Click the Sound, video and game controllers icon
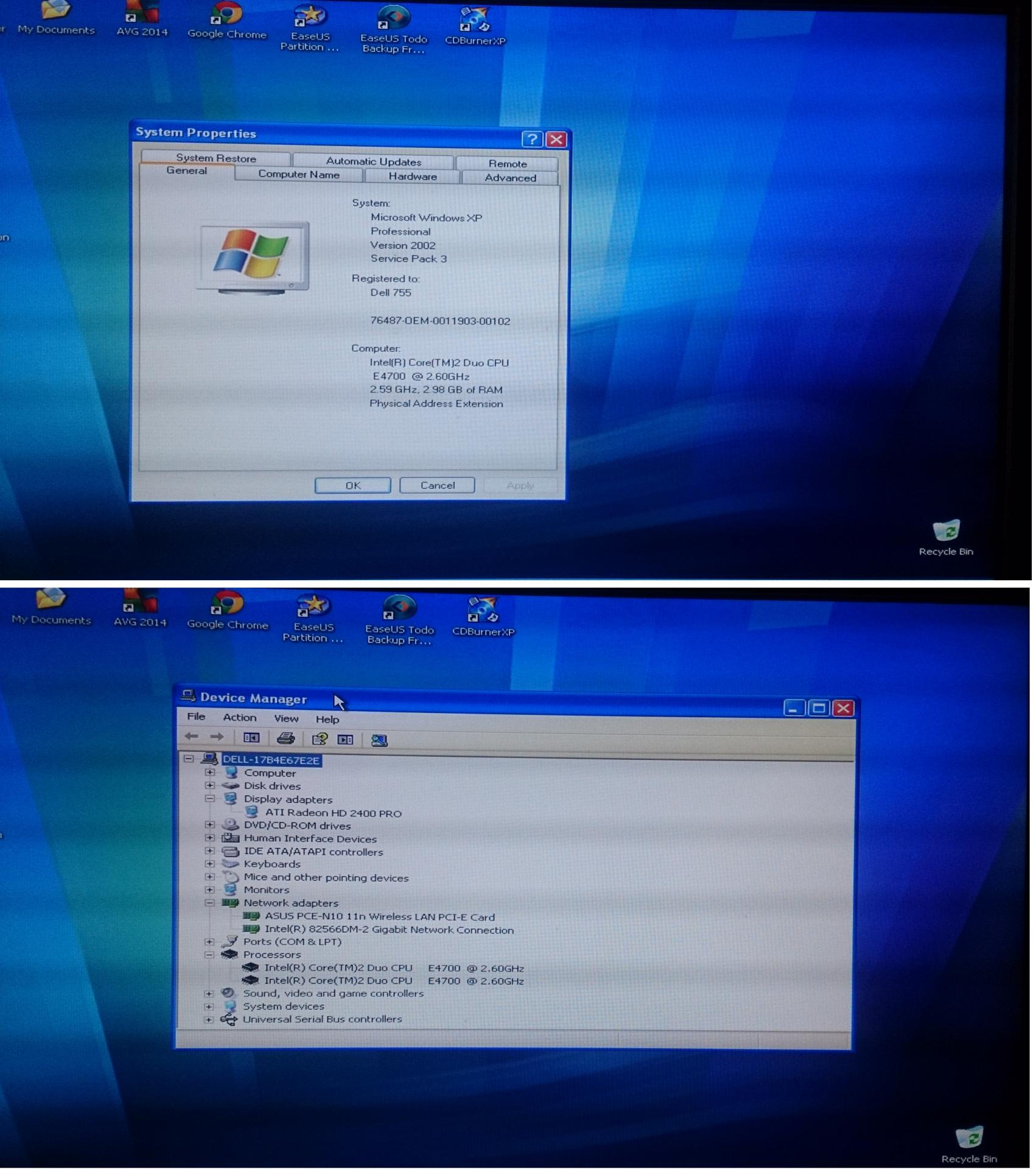Screen dimensions: 1036x1169 point(229,993)
